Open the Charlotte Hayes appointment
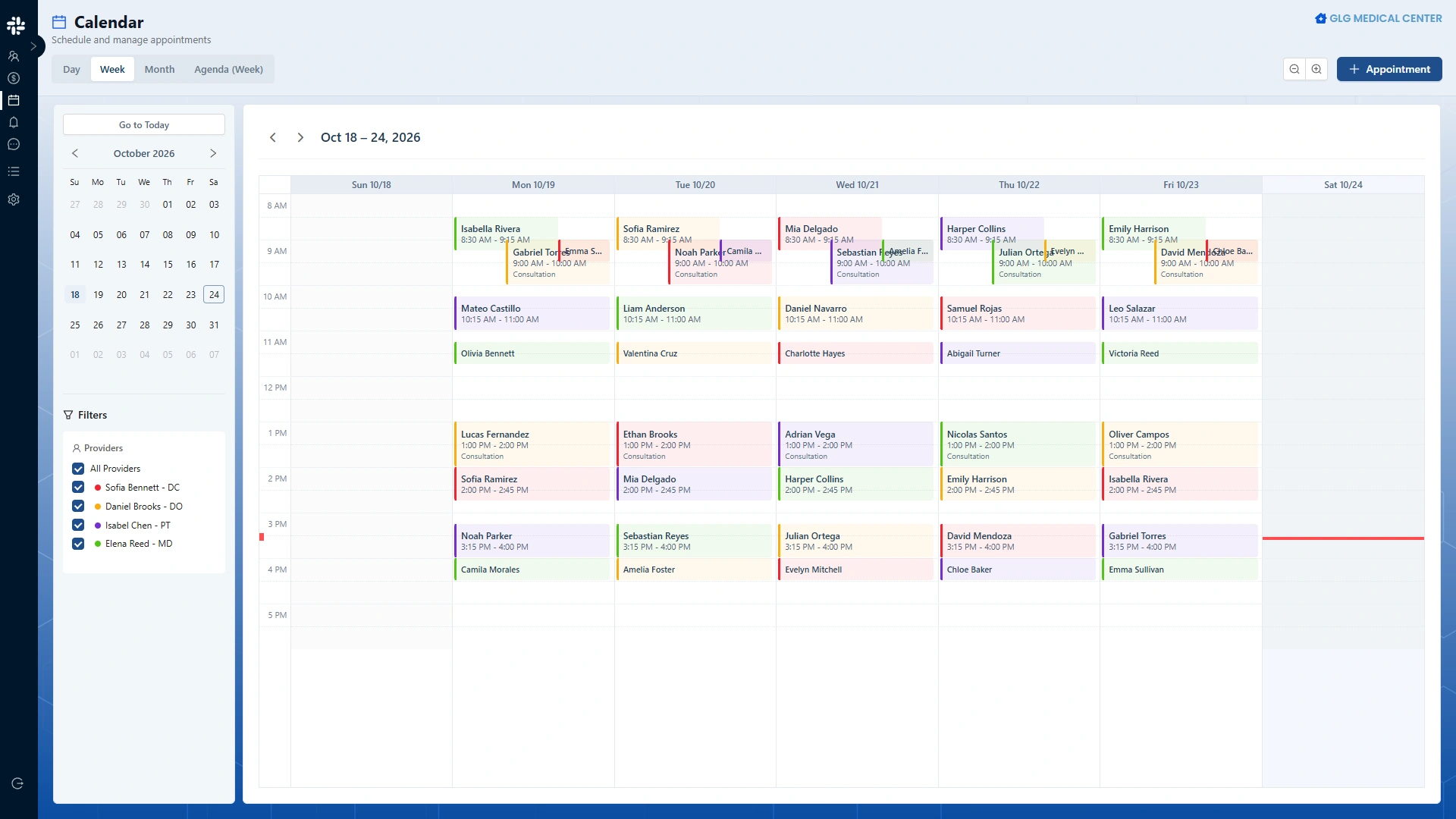Screen dimensions: 1456x819 point(855,353)
